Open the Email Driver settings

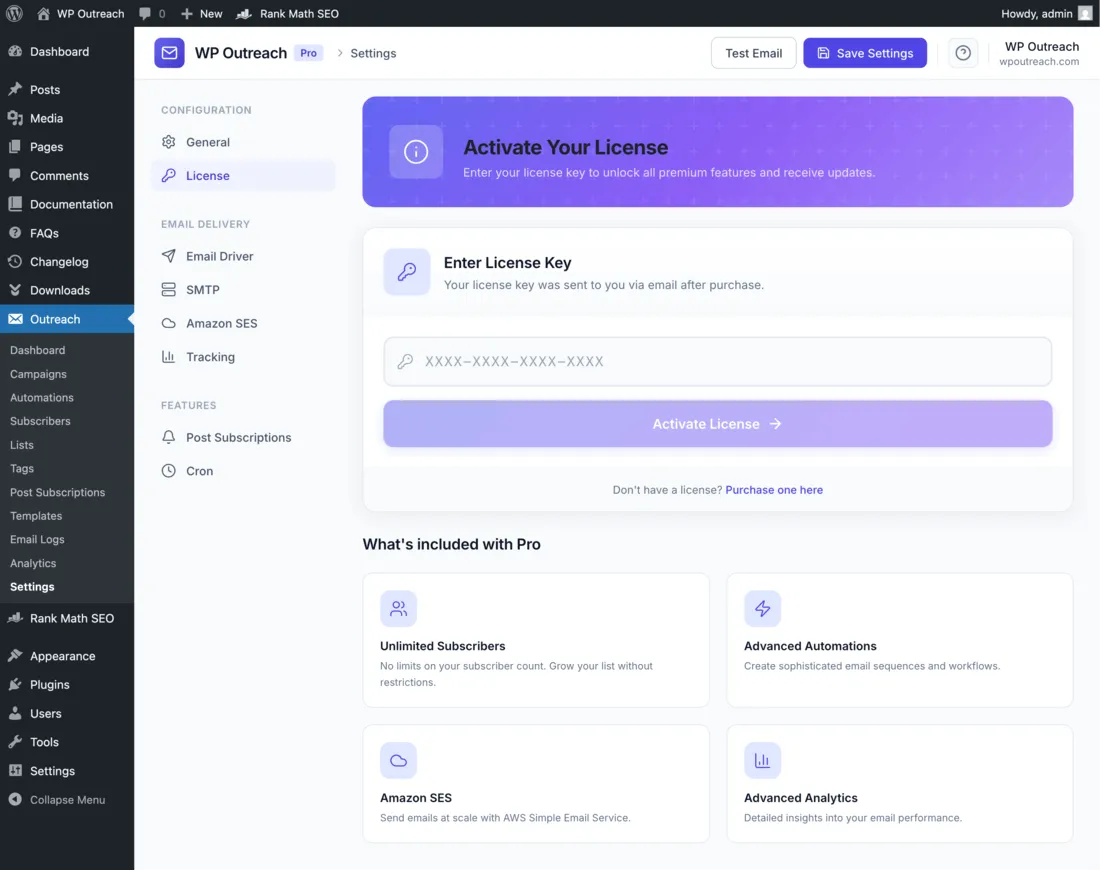coord(220,256)
